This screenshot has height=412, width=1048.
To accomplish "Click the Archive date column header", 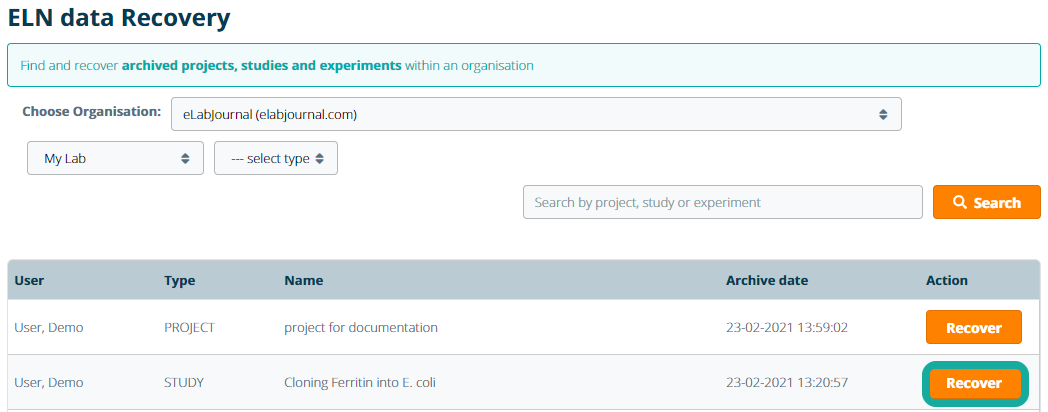I will (767, 281).
